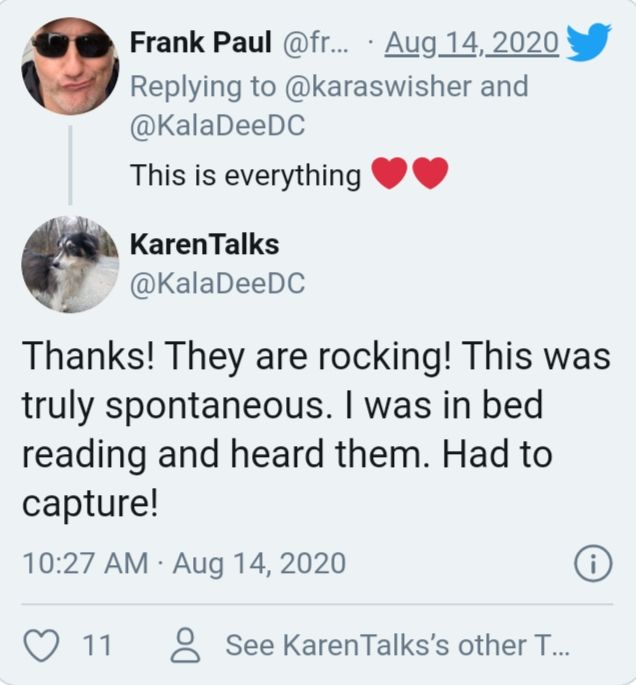Like the tweet with heart outline icon

[x=41, y=645]
